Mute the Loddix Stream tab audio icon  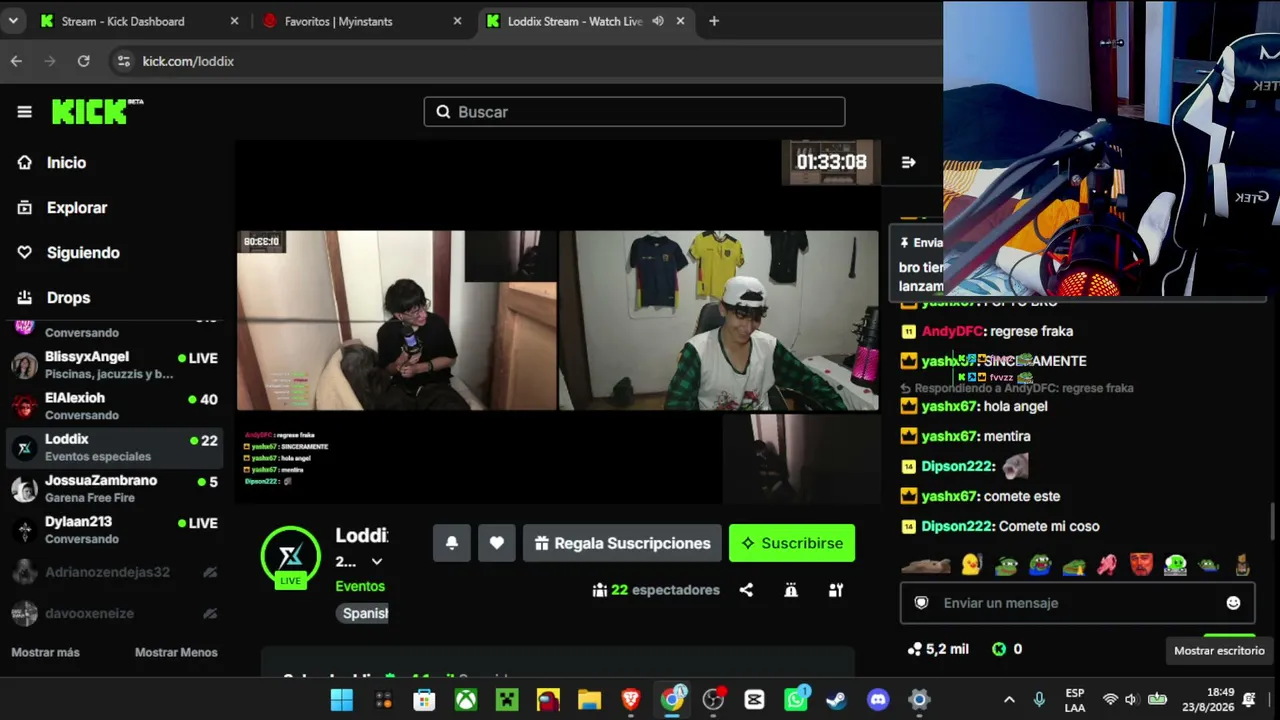point(658,21)
